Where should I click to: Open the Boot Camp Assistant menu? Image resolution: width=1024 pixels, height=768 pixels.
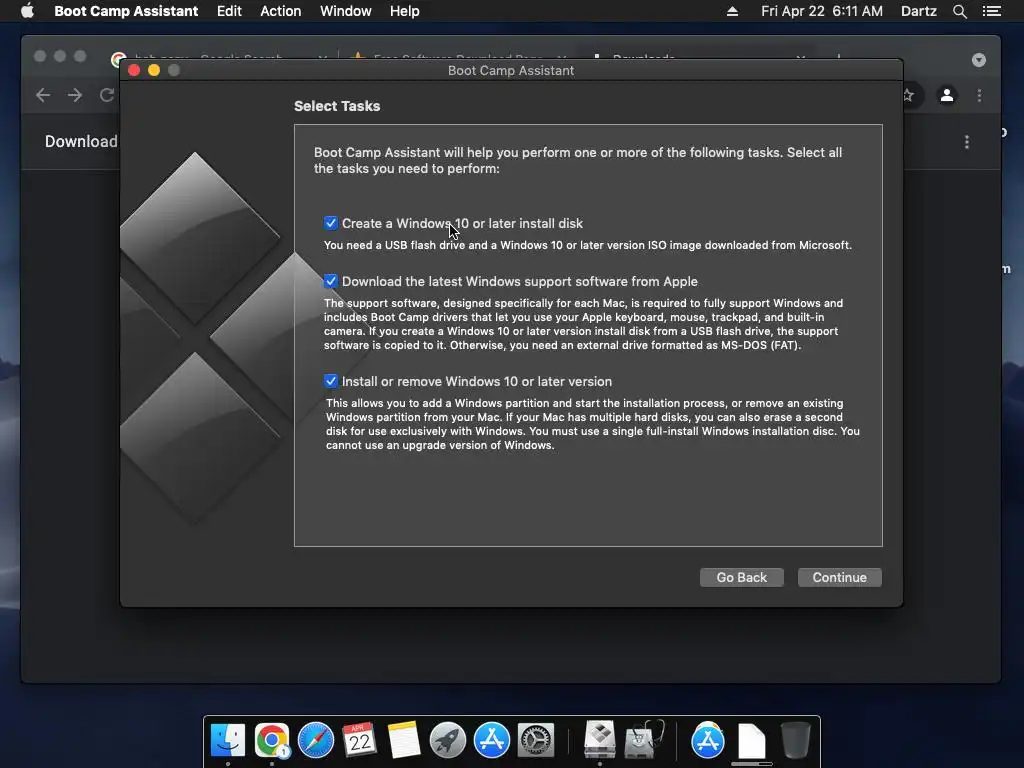click(x=126, y=11)
